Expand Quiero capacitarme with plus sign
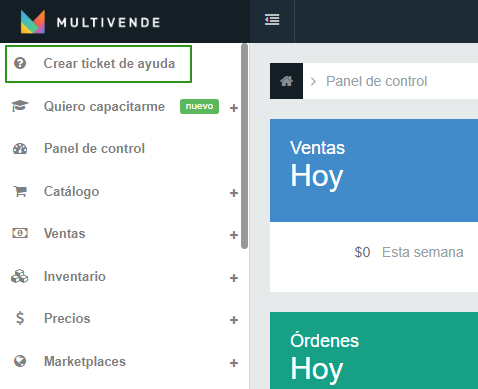478x389 pixels. (x=234, y=108)
